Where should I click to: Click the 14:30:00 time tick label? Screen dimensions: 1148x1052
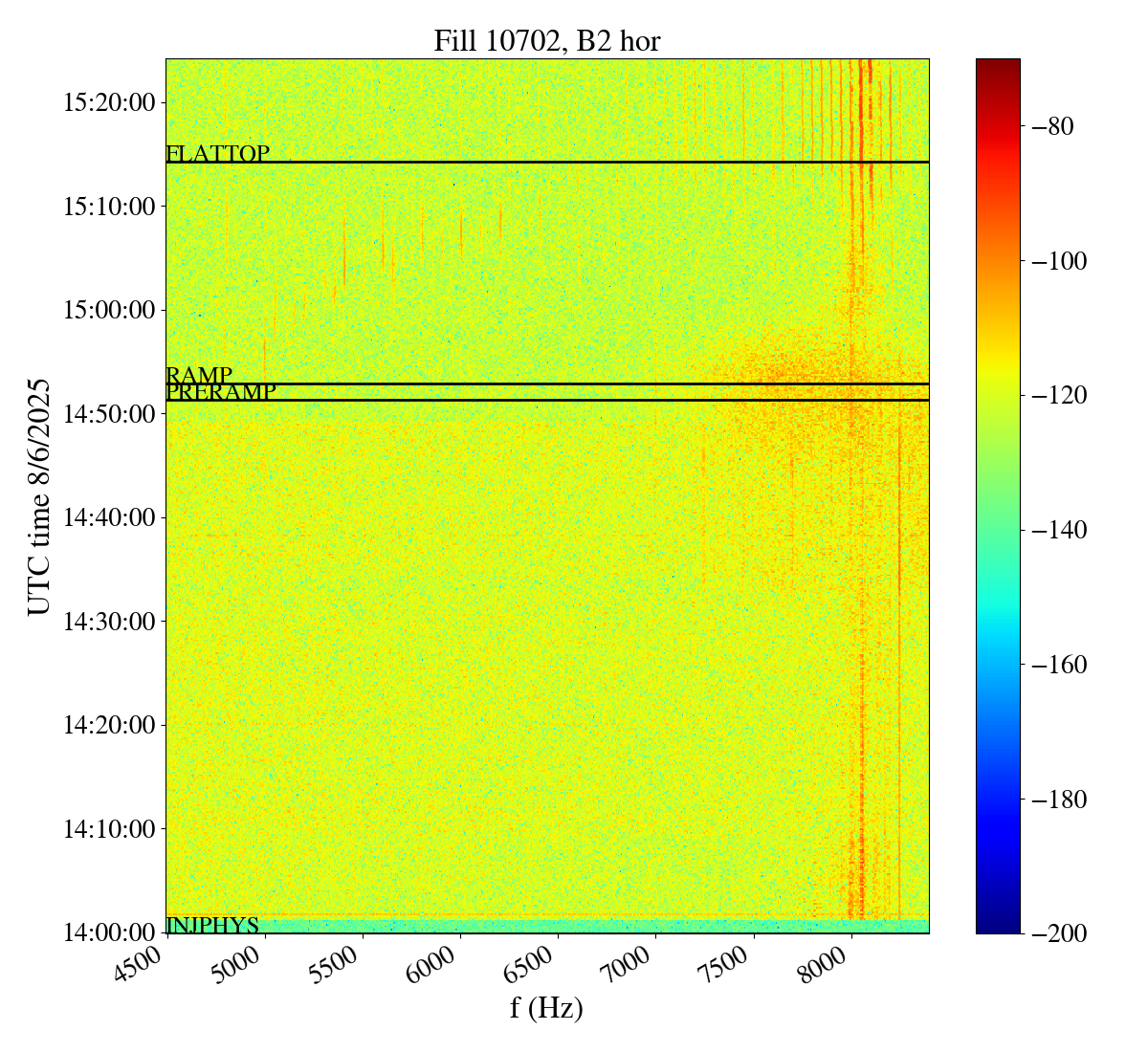[109, 622]
